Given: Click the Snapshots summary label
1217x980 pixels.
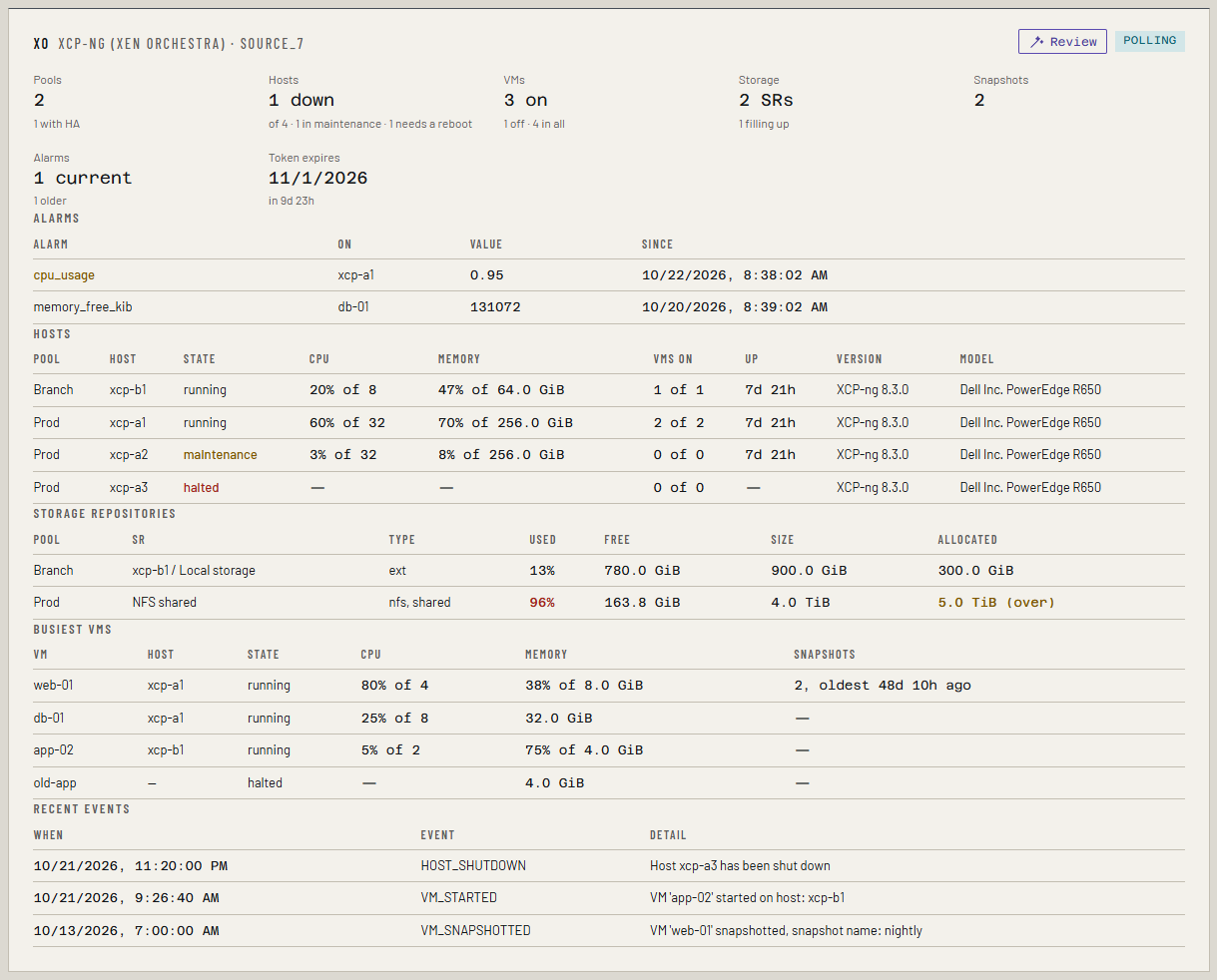Looking at the screenshot, I should point(1000,81).
